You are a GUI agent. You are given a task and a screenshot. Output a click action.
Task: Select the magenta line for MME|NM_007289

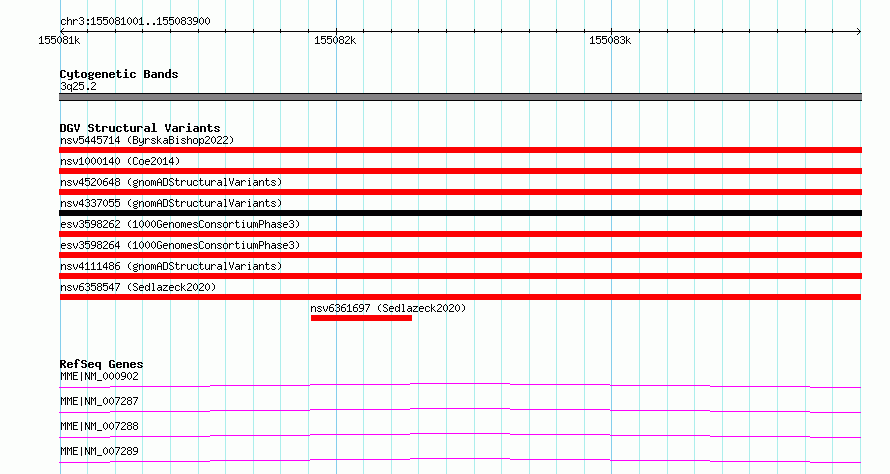[x=460, y=460]
